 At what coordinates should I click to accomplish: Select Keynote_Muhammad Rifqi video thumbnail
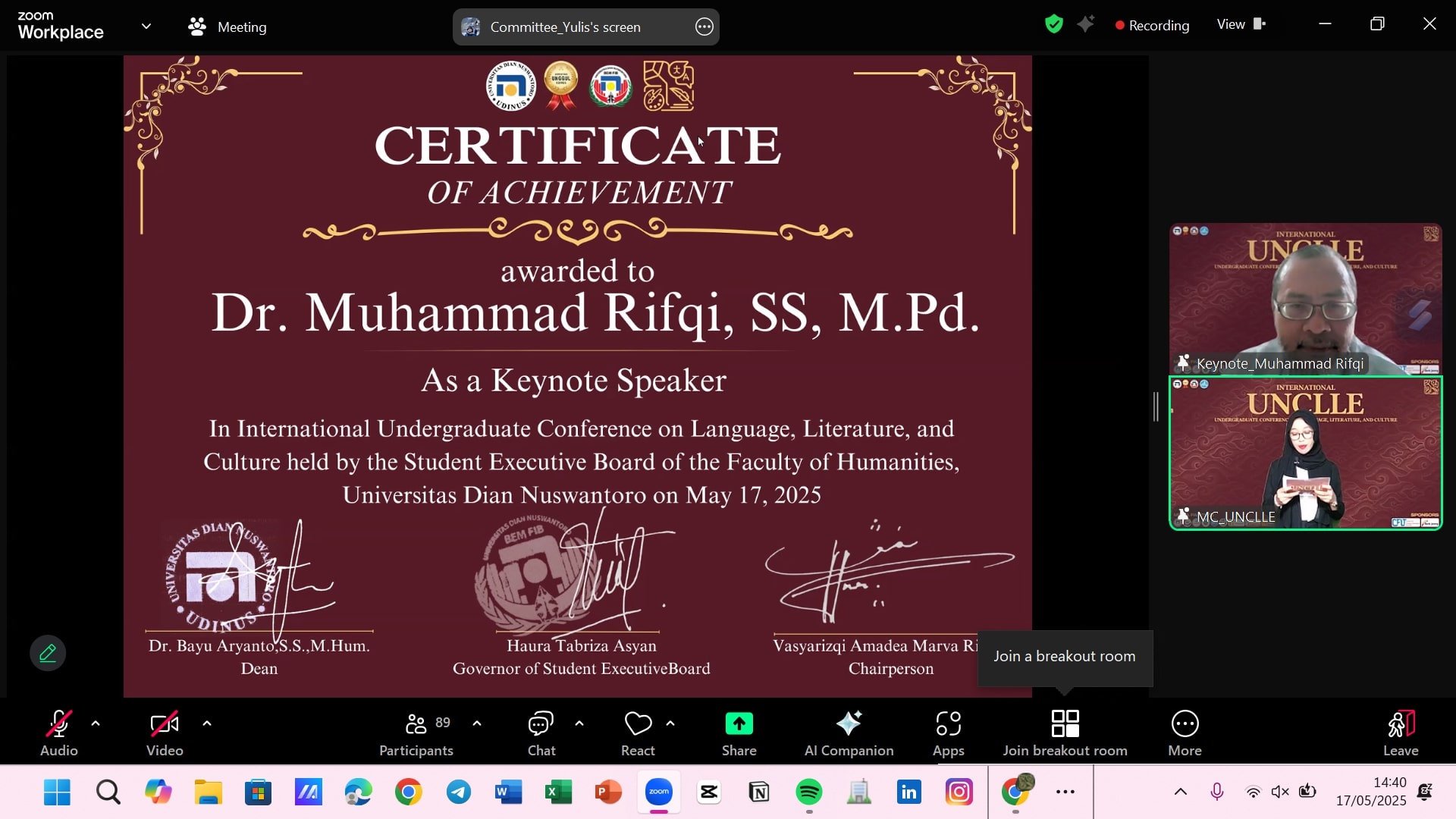[x=1305, y=299]
